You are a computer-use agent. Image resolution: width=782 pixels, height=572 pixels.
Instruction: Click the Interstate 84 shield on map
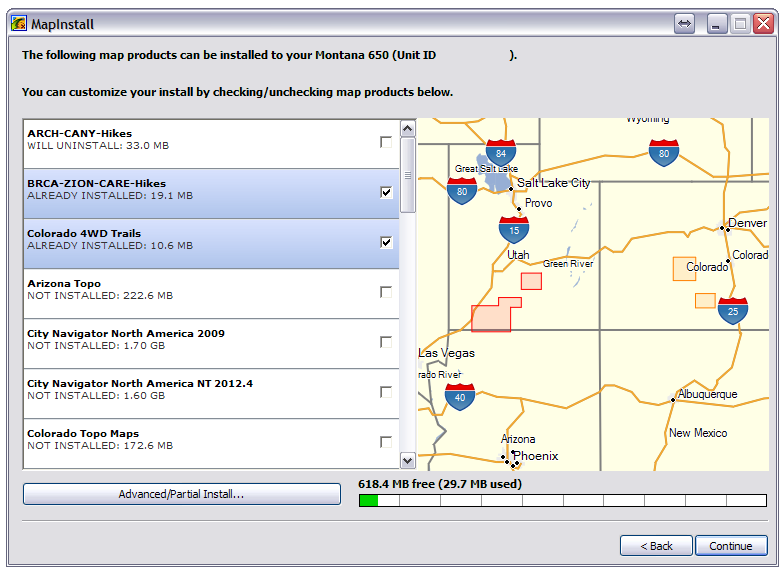click(501, 153)
